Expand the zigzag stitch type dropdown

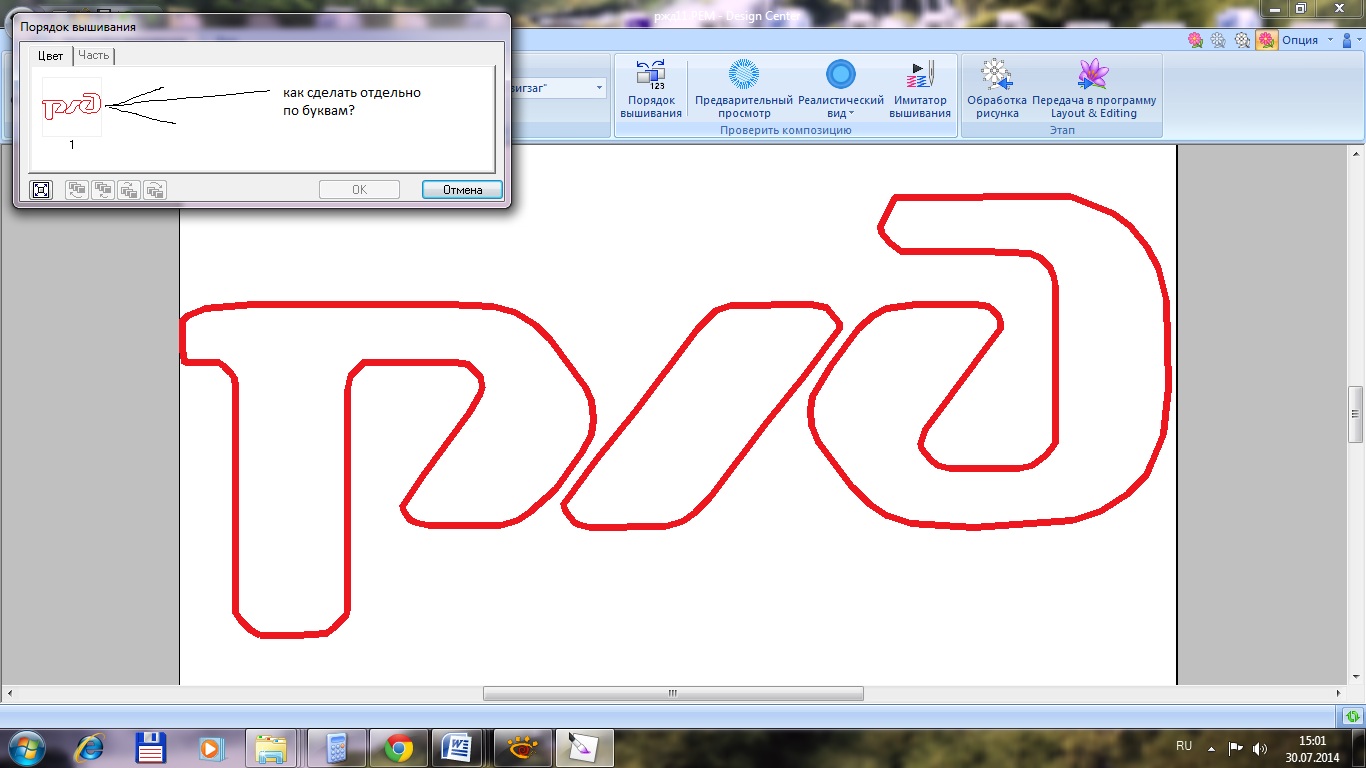click(x=599, y=88)
